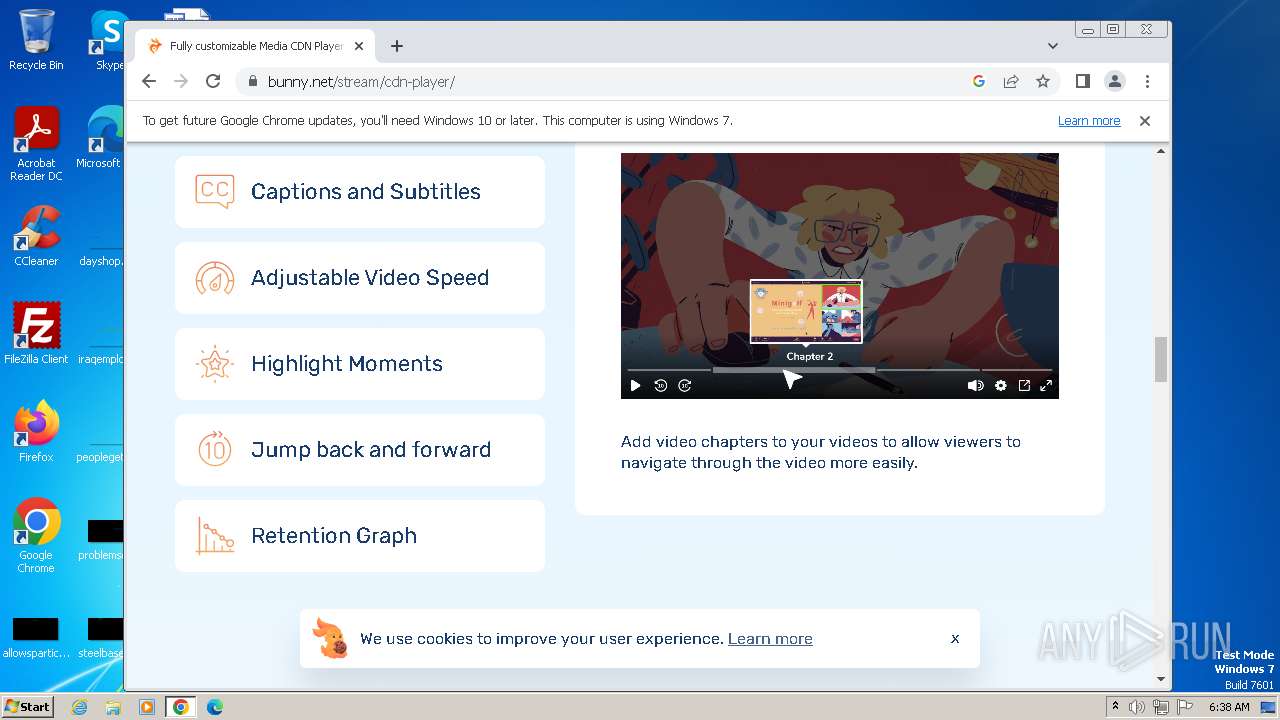Click the CC captions icon
1280x720 pixels.
215,191
